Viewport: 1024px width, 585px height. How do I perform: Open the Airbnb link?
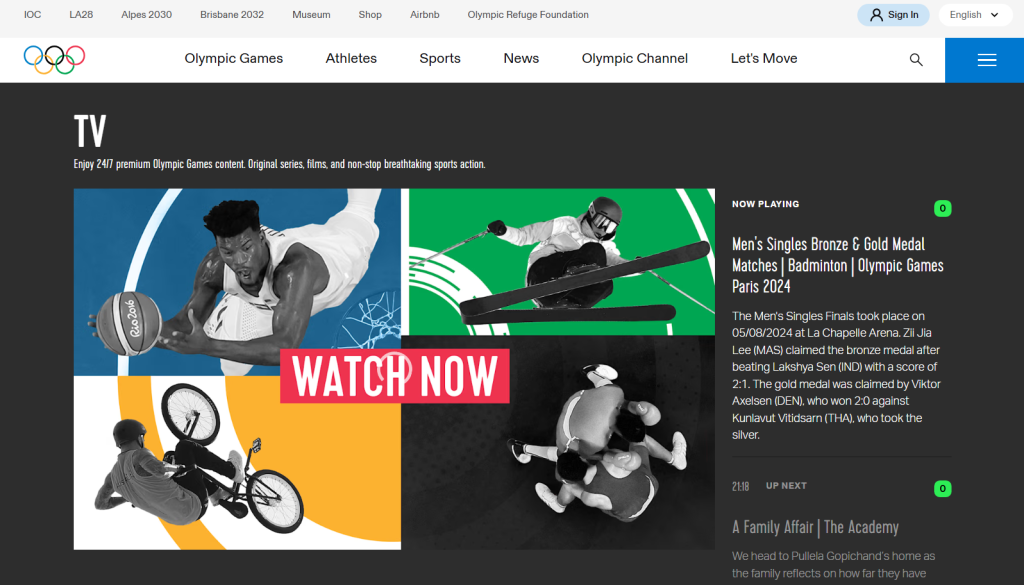pyautogui.click(x=424, y=14)
